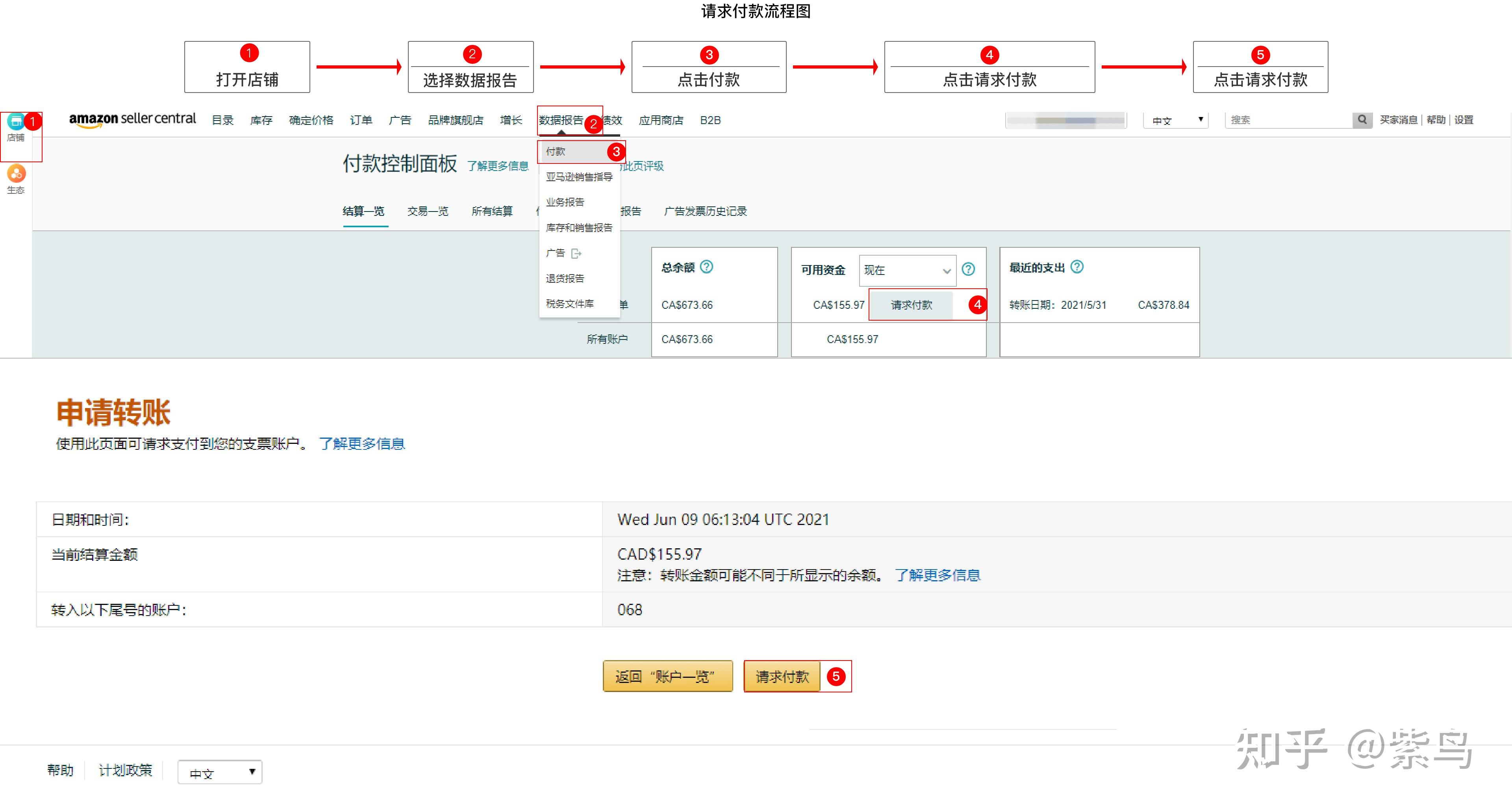Open the 数据报告 navigation menu
Screen dimensions: 1512x809
coord(561,121)
